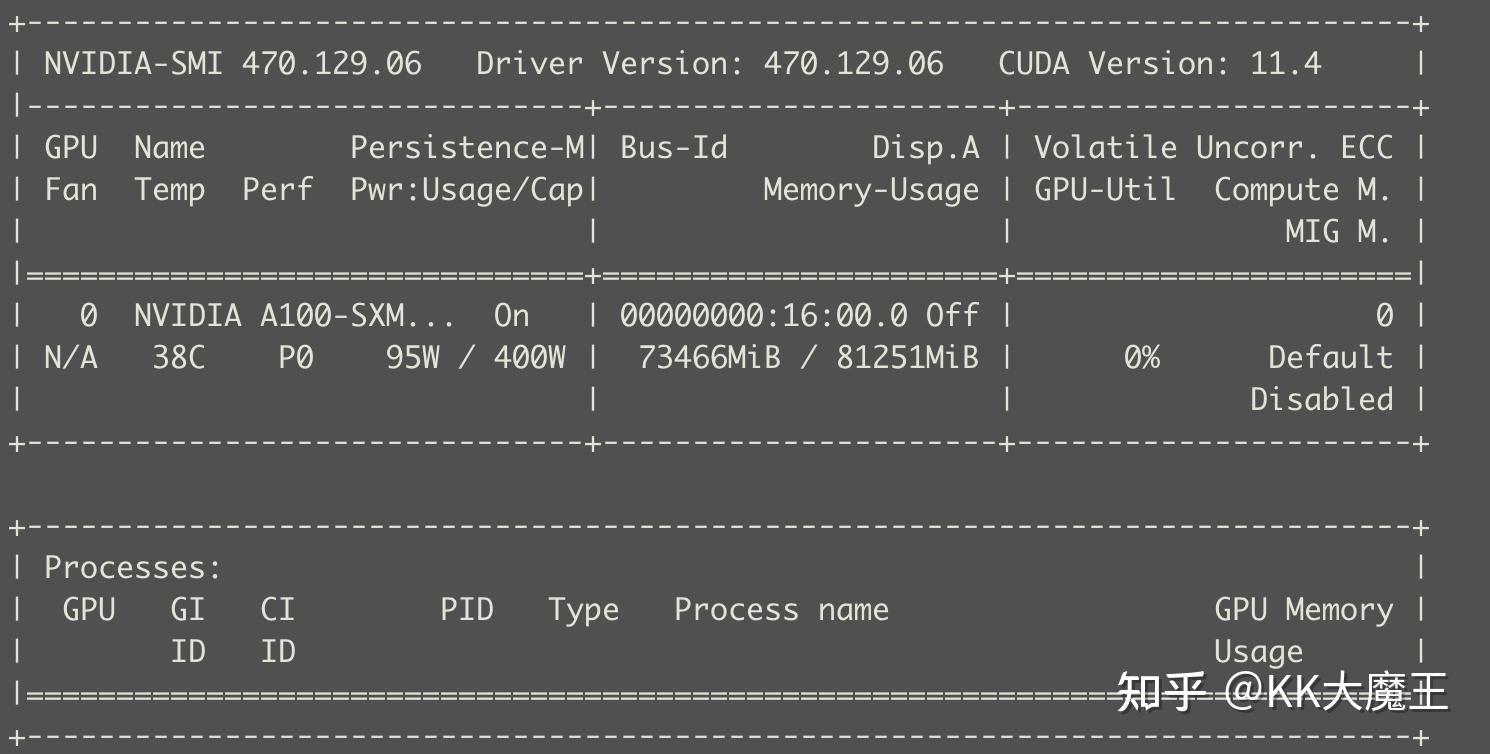Click the Volatile Uncorr. ECC header
The height and width of the screenshot is (754, 1490).
[x=1213, y=148]
